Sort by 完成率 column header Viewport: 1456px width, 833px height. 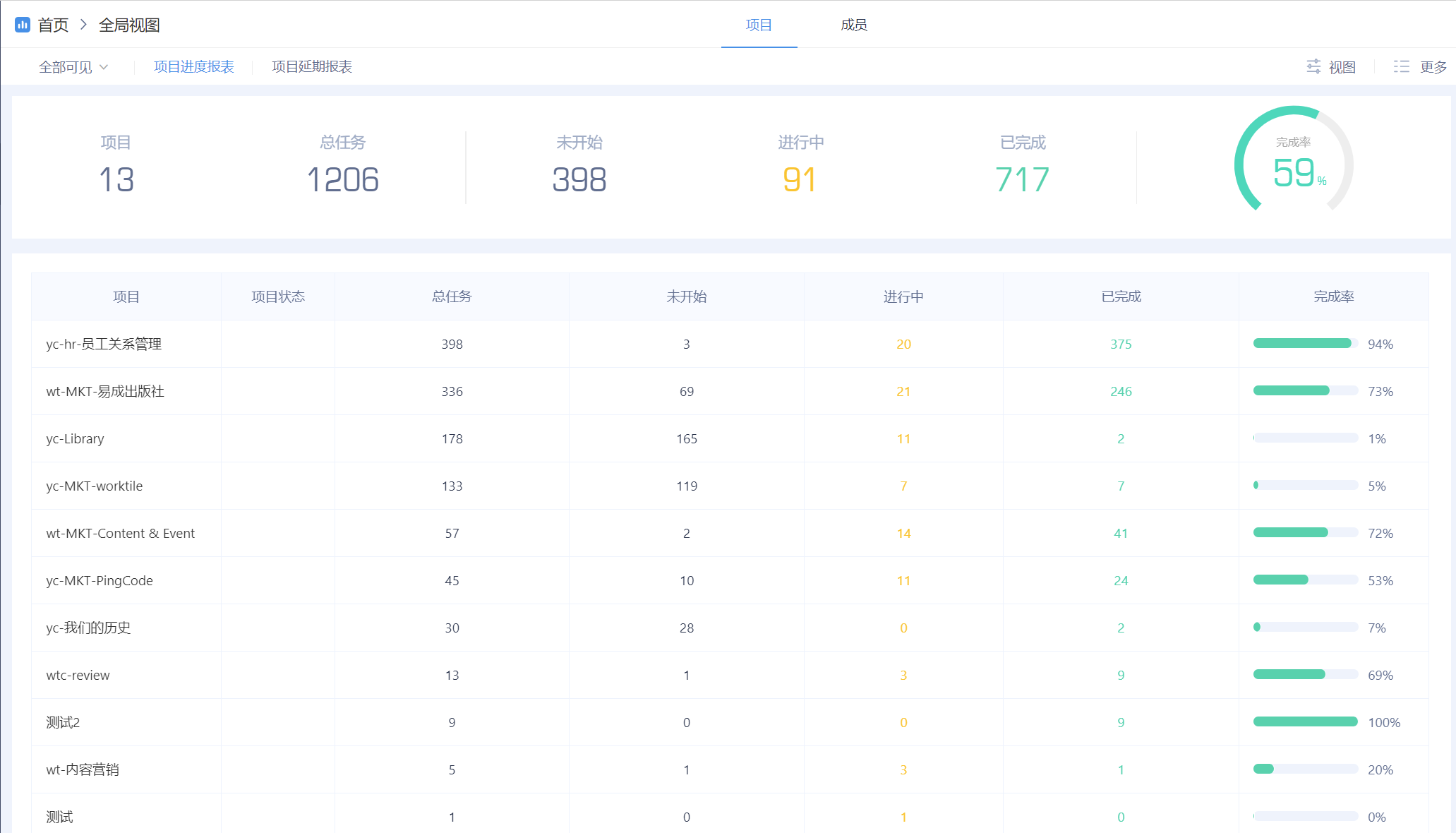tap(1333, 296)
